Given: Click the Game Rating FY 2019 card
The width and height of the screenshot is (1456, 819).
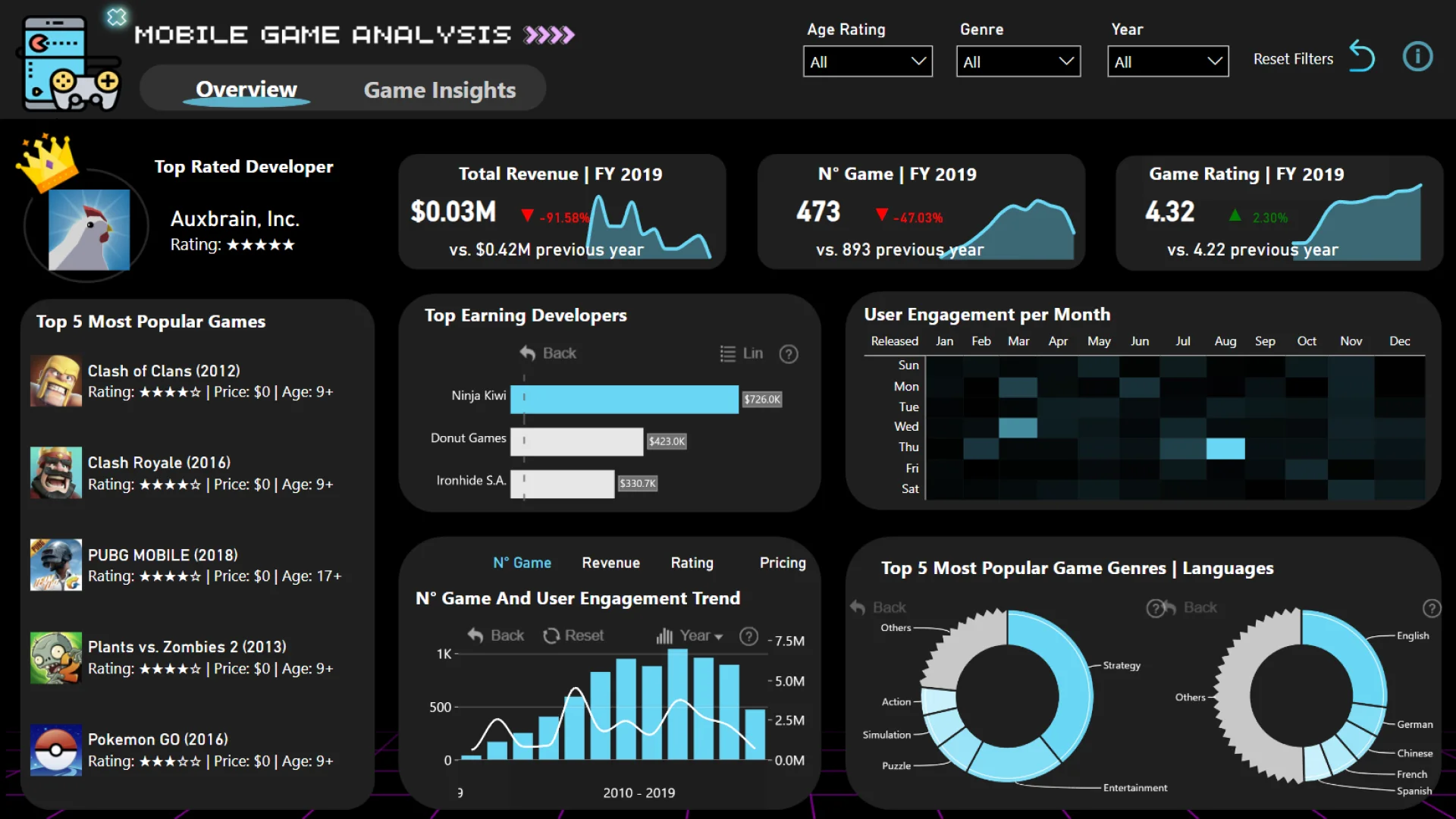Looking at the screenshot, I should 1279,212.
